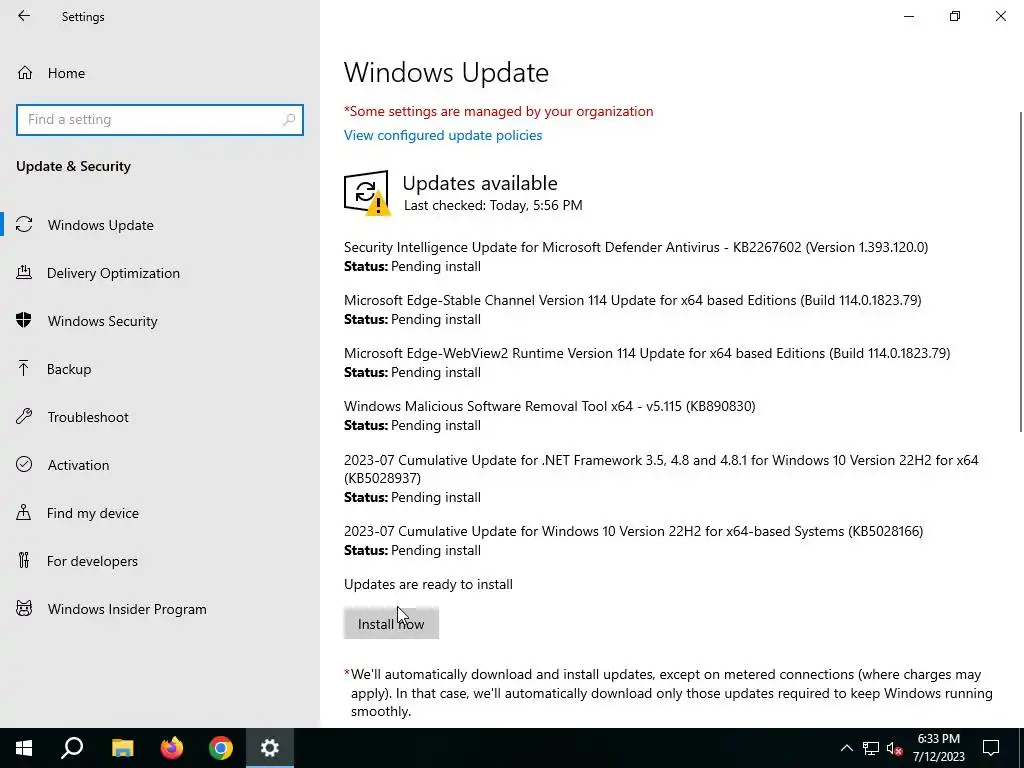
Task: Click the Install now button
Action: 391,624
